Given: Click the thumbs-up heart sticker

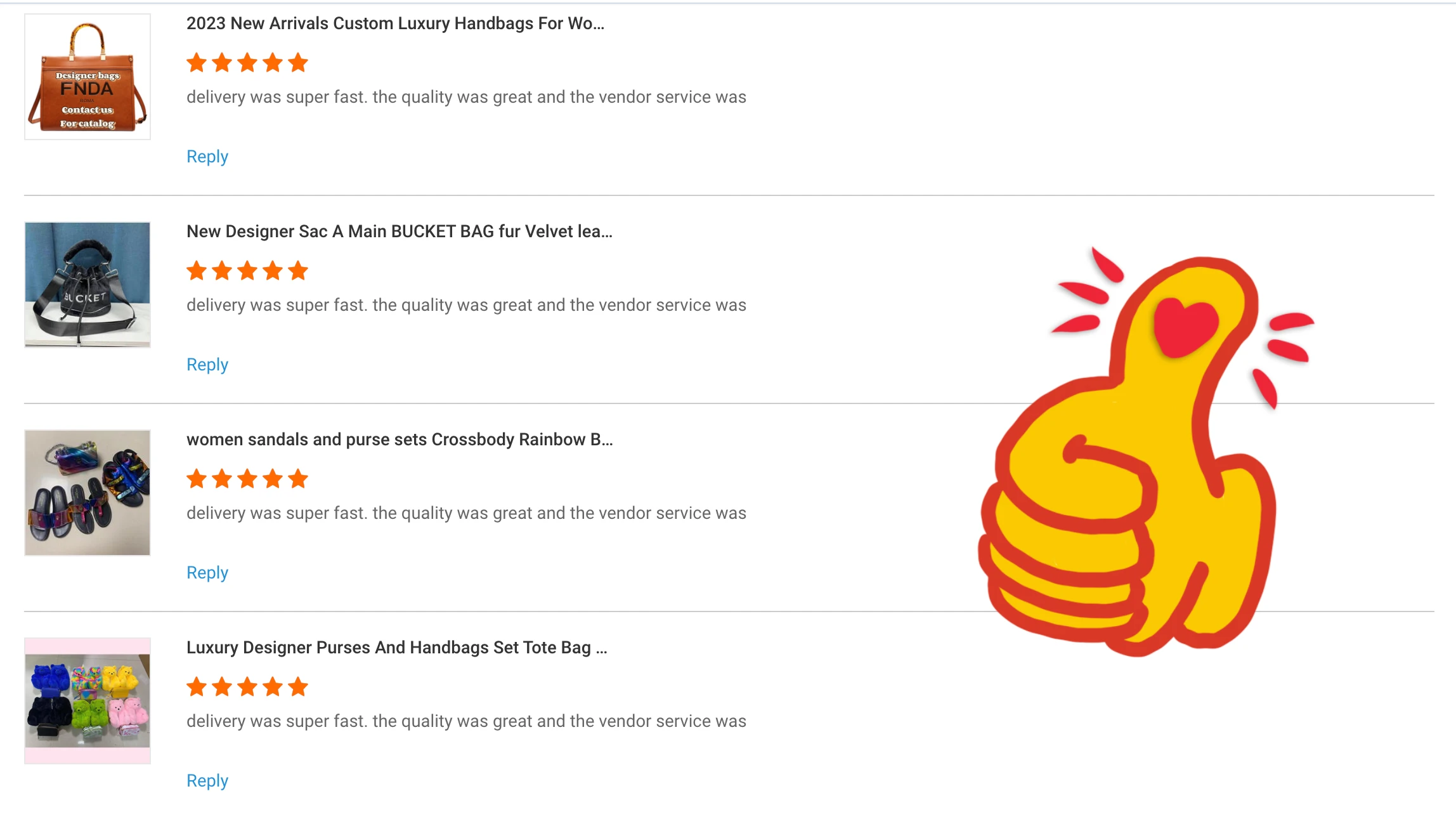Looking at the screenshot, I should pos(1147,452).
